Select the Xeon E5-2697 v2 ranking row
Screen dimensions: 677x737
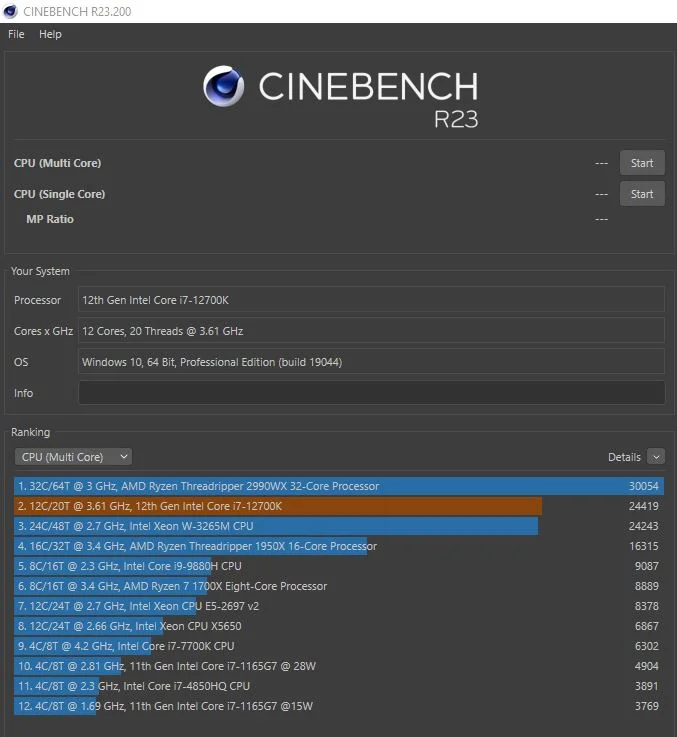[338, 606]
